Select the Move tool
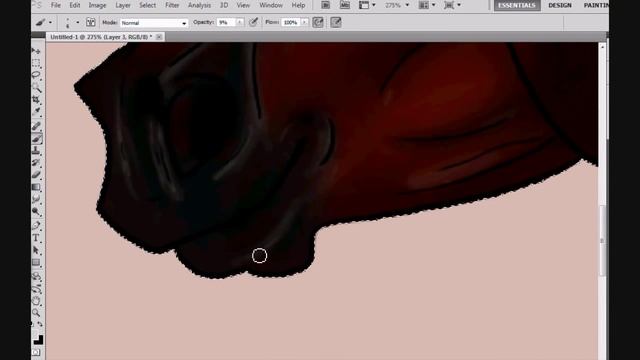The image size is (640, 360). 36,51
